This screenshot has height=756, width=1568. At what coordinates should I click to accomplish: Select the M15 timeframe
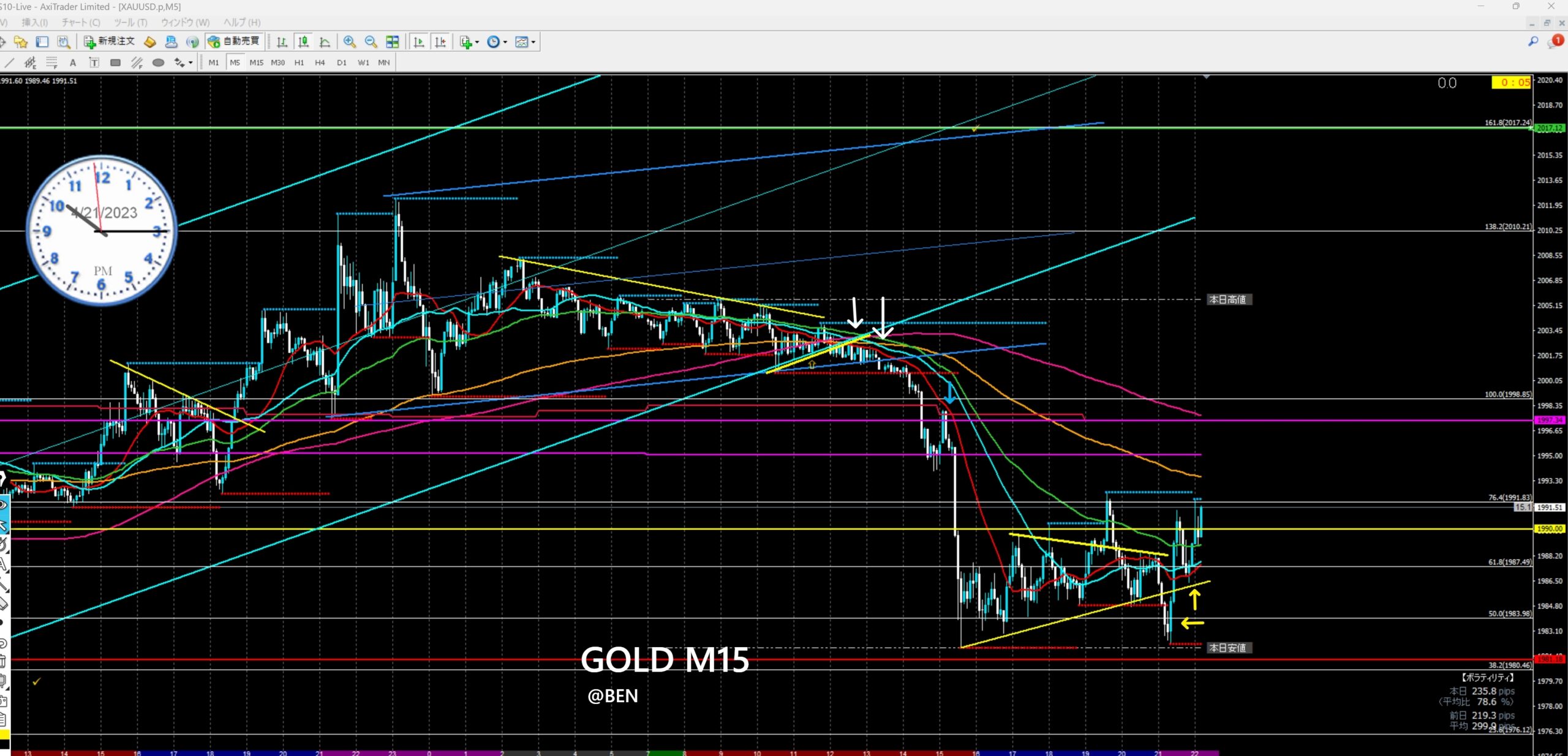(256, 62)
